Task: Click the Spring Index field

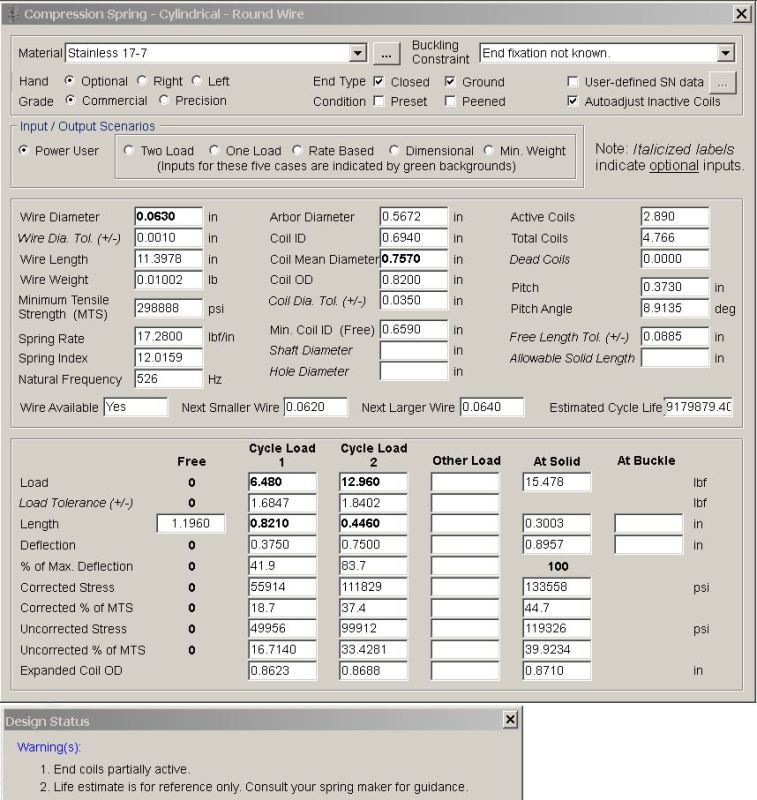Action: (x=168, y=357)
